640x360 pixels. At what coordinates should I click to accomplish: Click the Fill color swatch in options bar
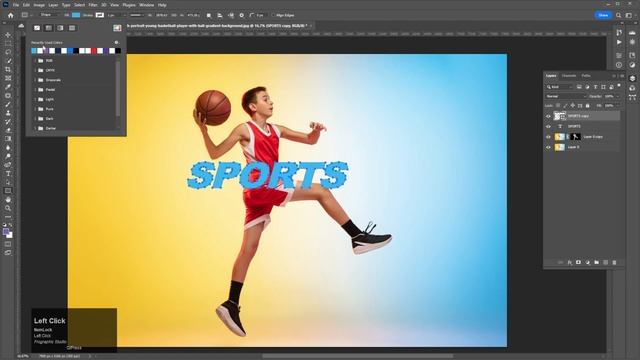(x=76, y=15)
